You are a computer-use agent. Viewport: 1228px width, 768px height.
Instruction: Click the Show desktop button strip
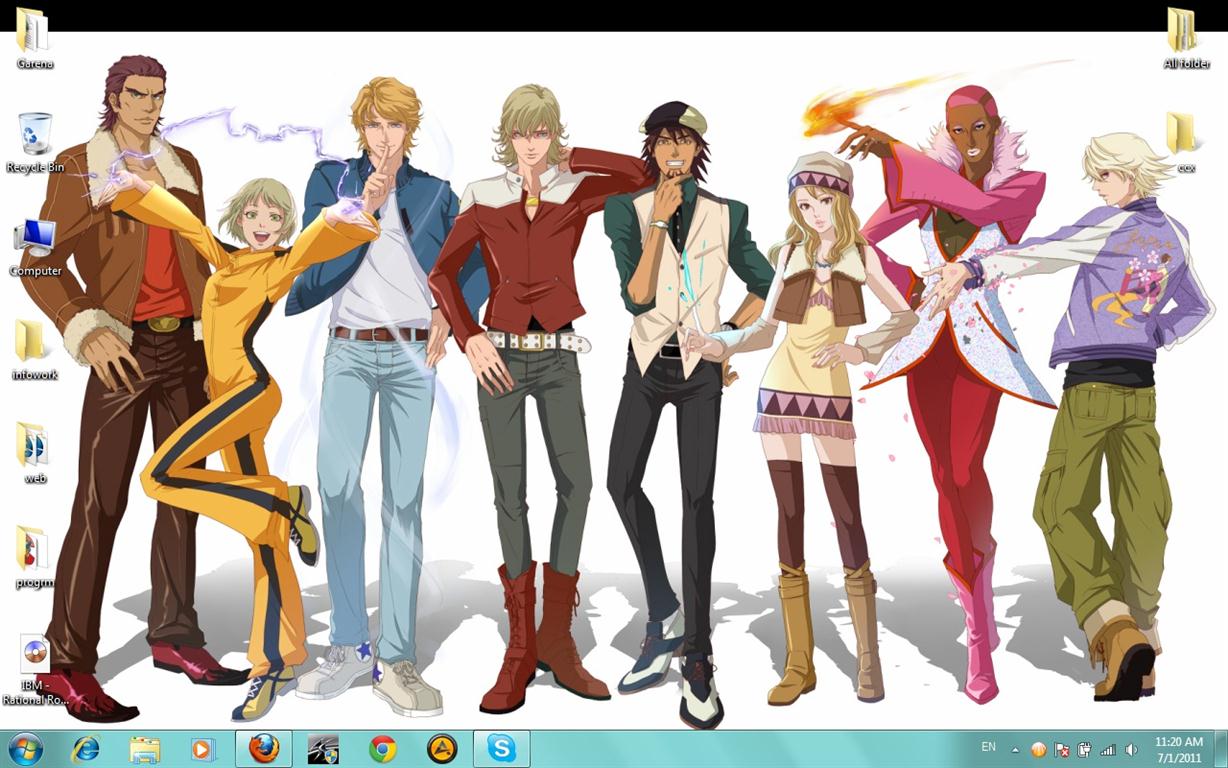[x=1220, y=749]
